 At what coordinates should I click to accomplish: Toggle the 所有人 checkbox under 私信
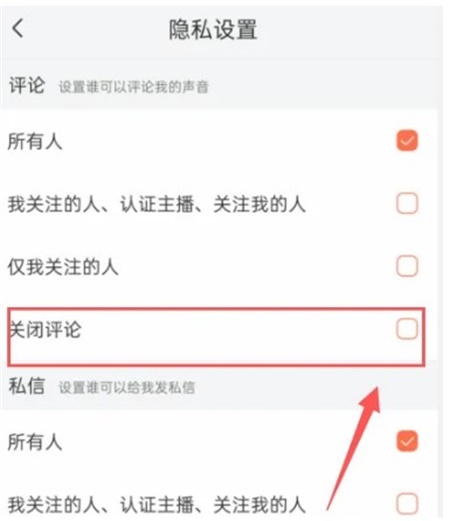click(407, 441)
